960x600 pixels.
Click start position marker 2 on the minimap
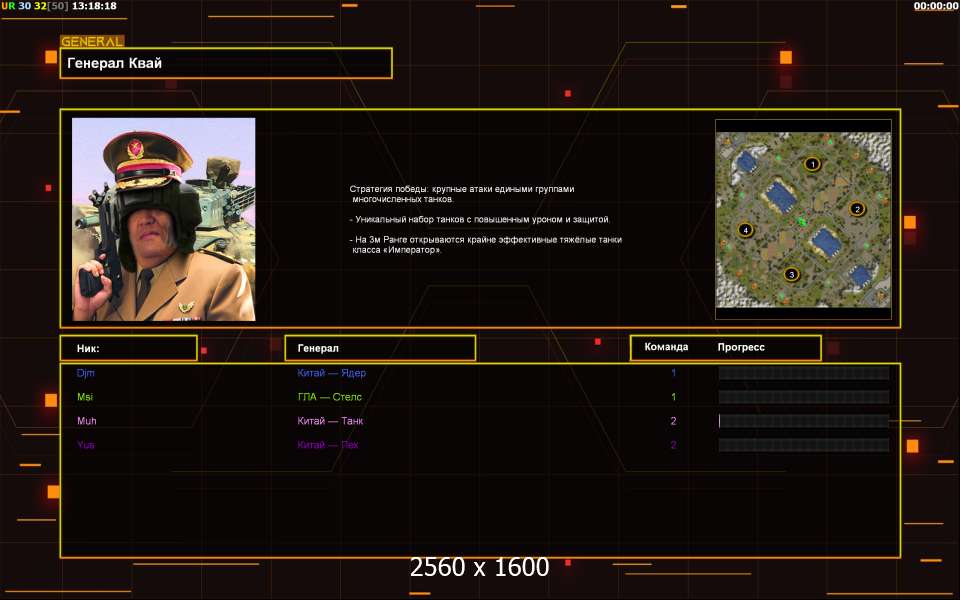tap(857, 209)
